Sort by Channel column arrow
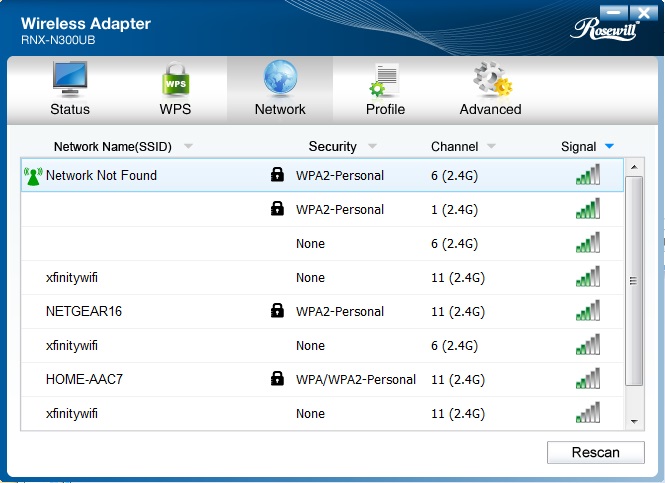Screen dimensions: 665x483 click(x=491, y=146)
